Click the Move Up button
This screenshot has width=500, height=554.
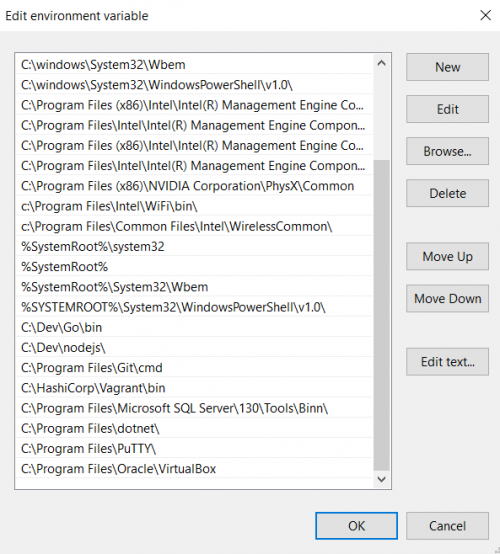(447, 257)
